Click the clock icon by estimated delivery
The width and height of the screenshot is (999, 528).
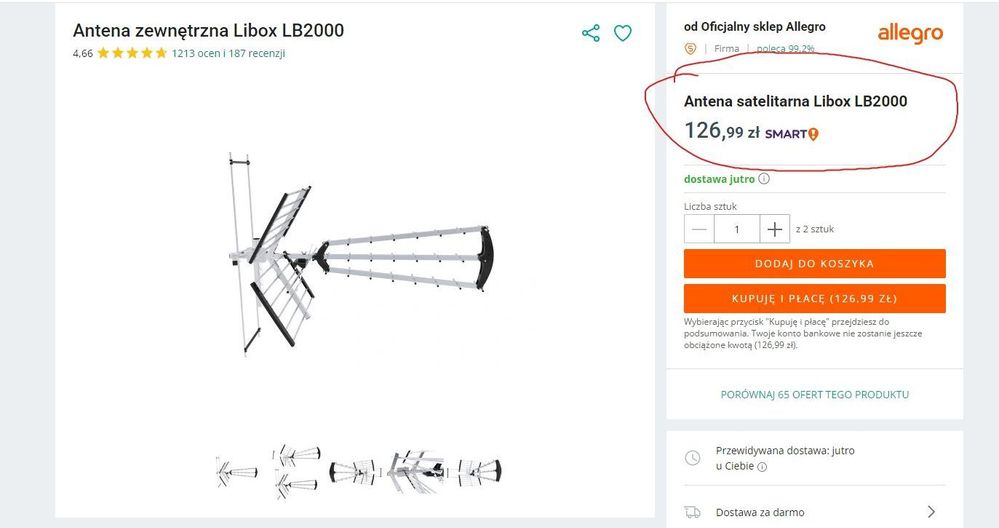tap(692, 458)
